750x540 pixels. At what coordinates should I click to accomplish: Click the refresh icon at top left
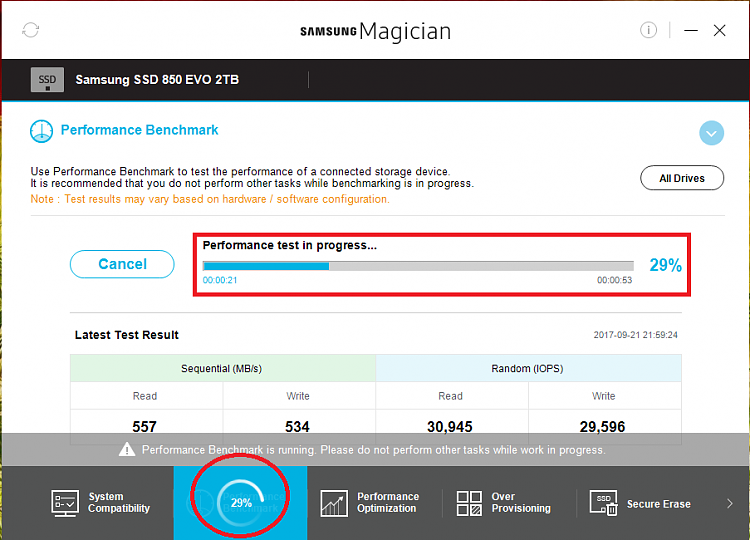tap(31, 30)
